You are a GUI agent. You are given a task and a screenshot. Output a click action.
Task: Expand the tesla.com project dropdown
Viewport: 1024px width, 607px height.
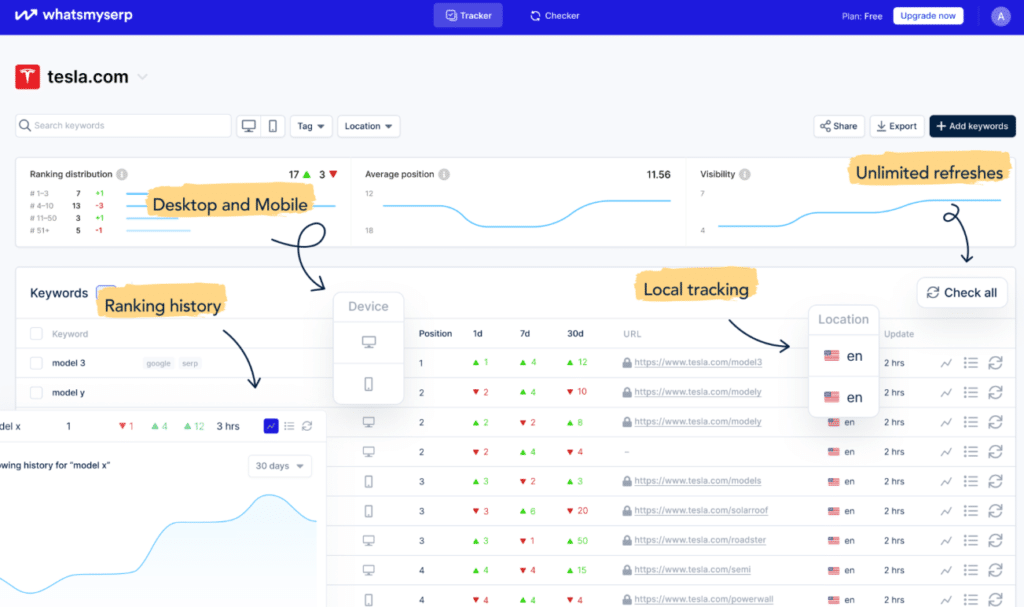142,77
